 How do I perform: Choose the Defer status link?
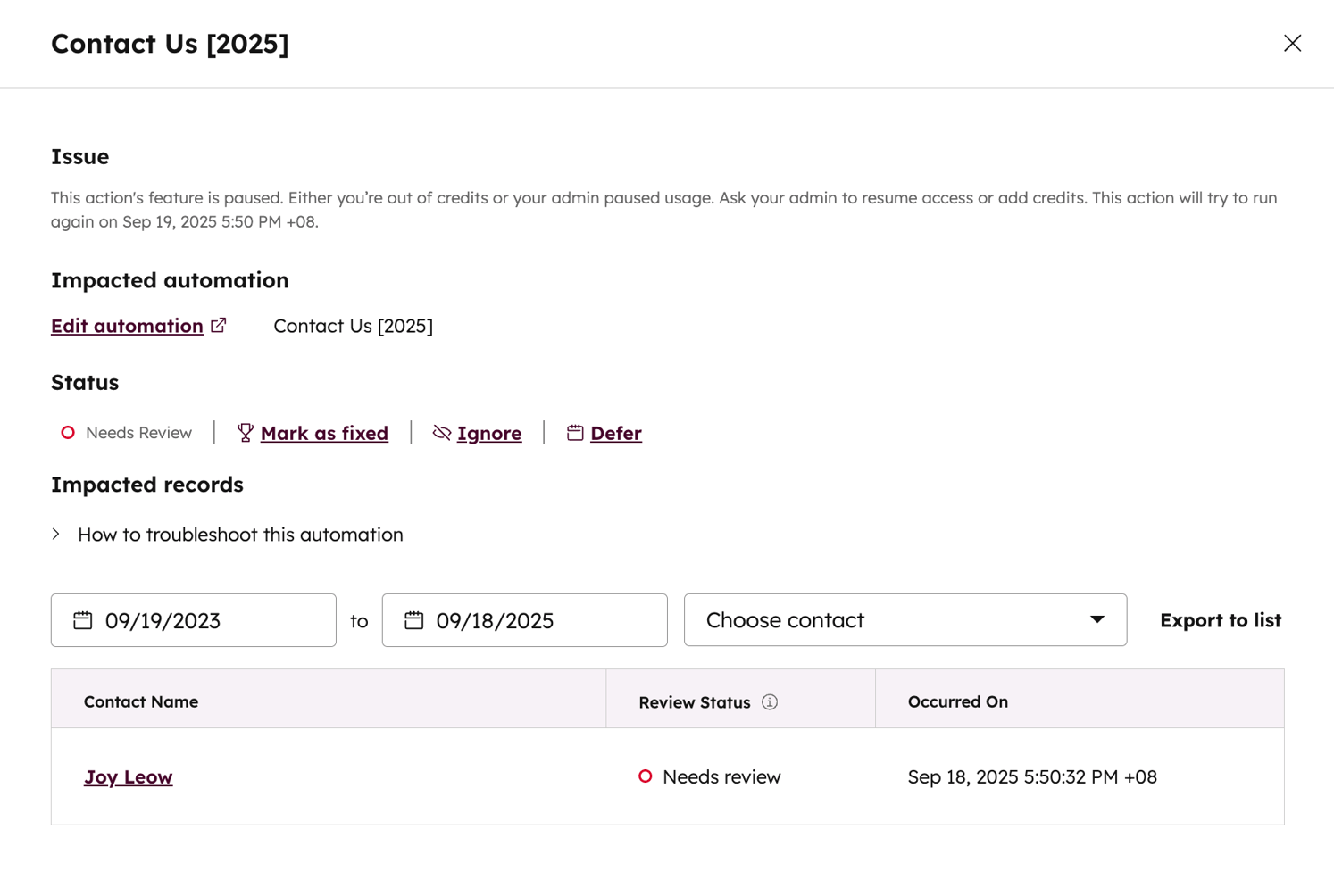tap(616, 433)
